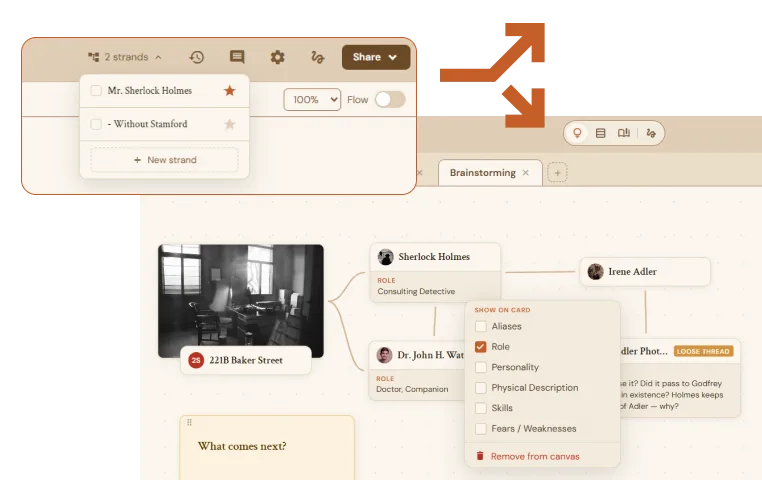The width and height of the screenshot is (762, 480).
Task: Click the red 2S badge on Baker Street
Action: 196,360
